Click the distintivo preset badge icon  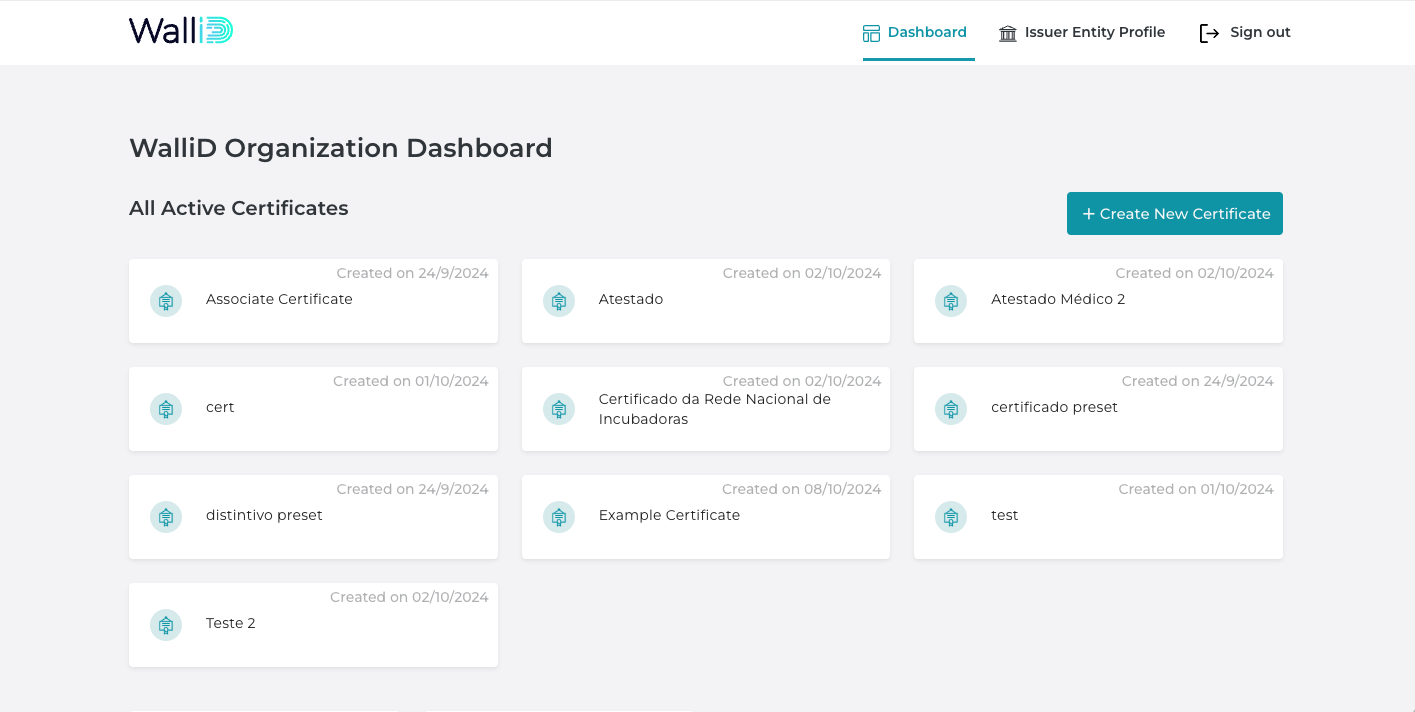coord(166,517)
